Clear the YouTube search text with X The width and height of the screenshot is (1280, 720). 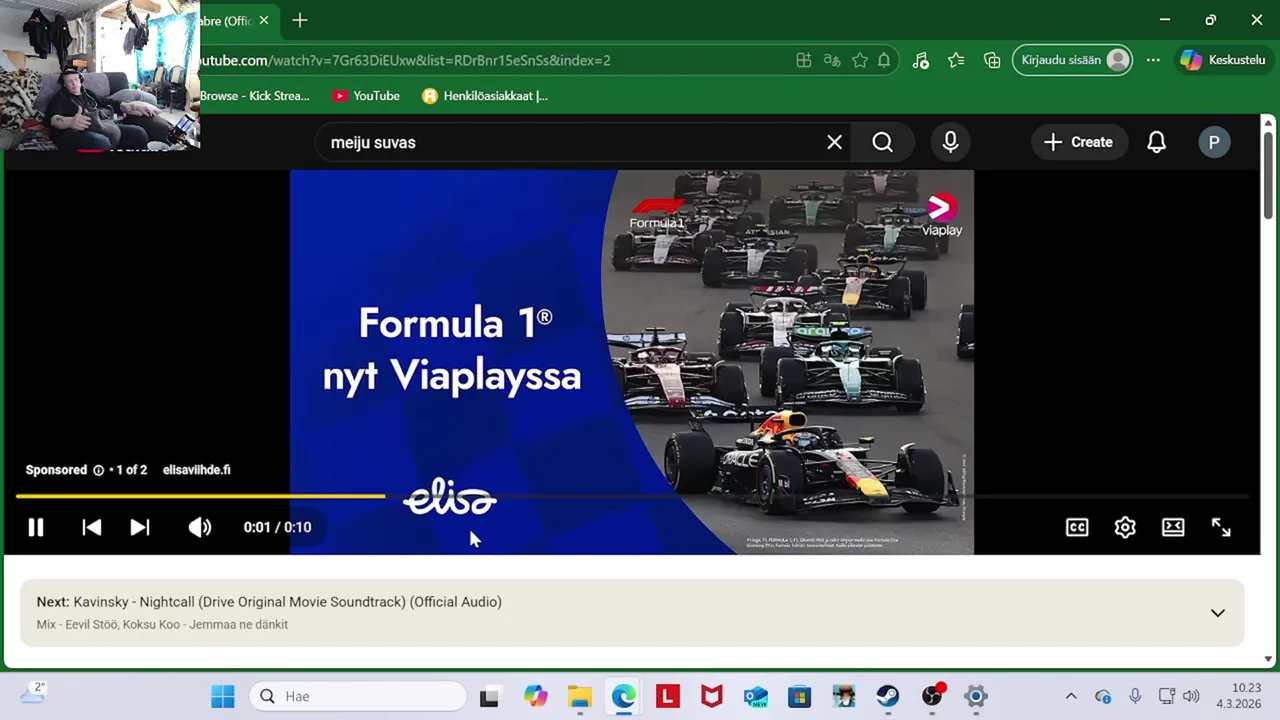[834, 142]
